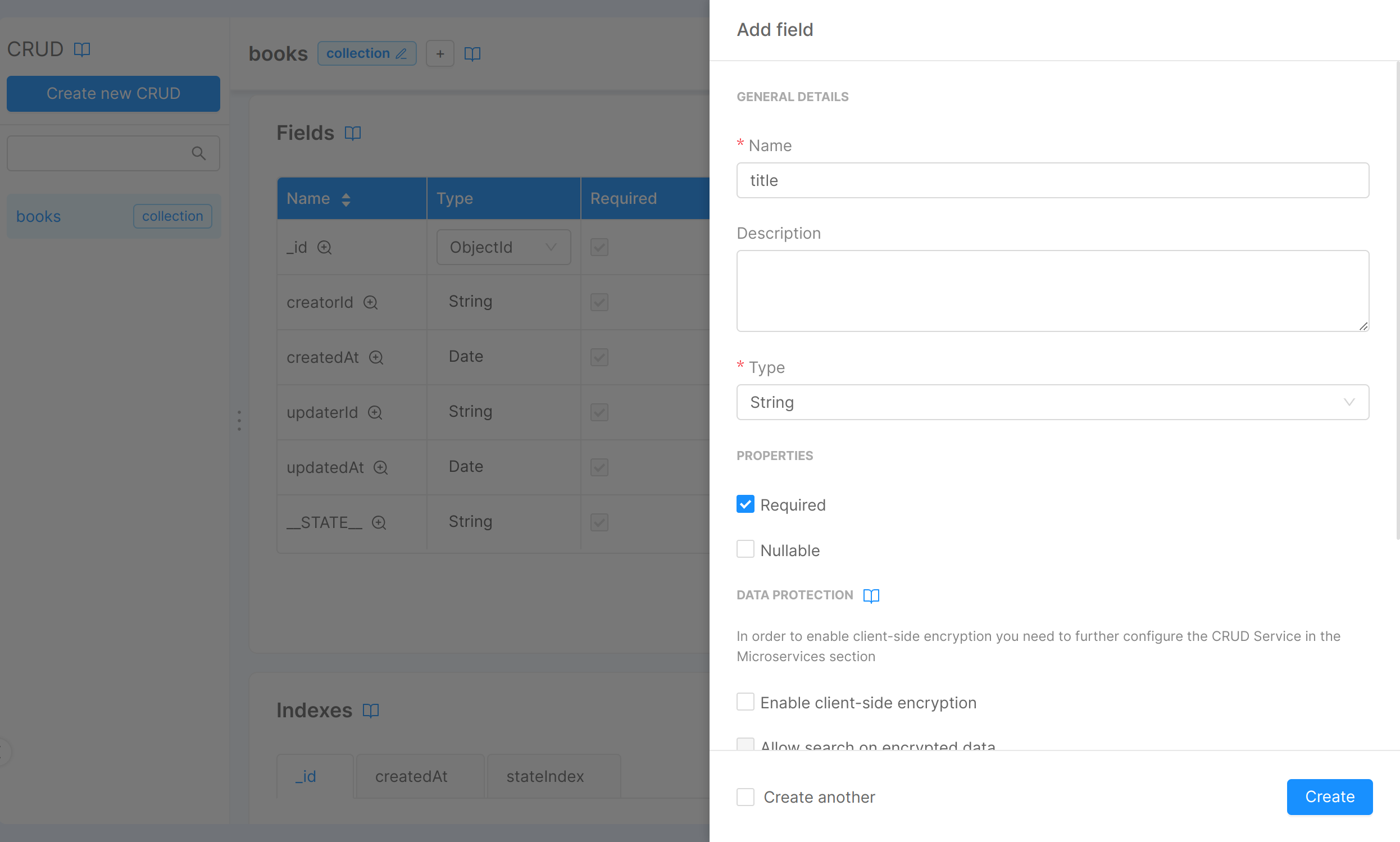Enable client-side encryption checkbox
This screenshot has width=1400, height=842.
coord(745,702)
